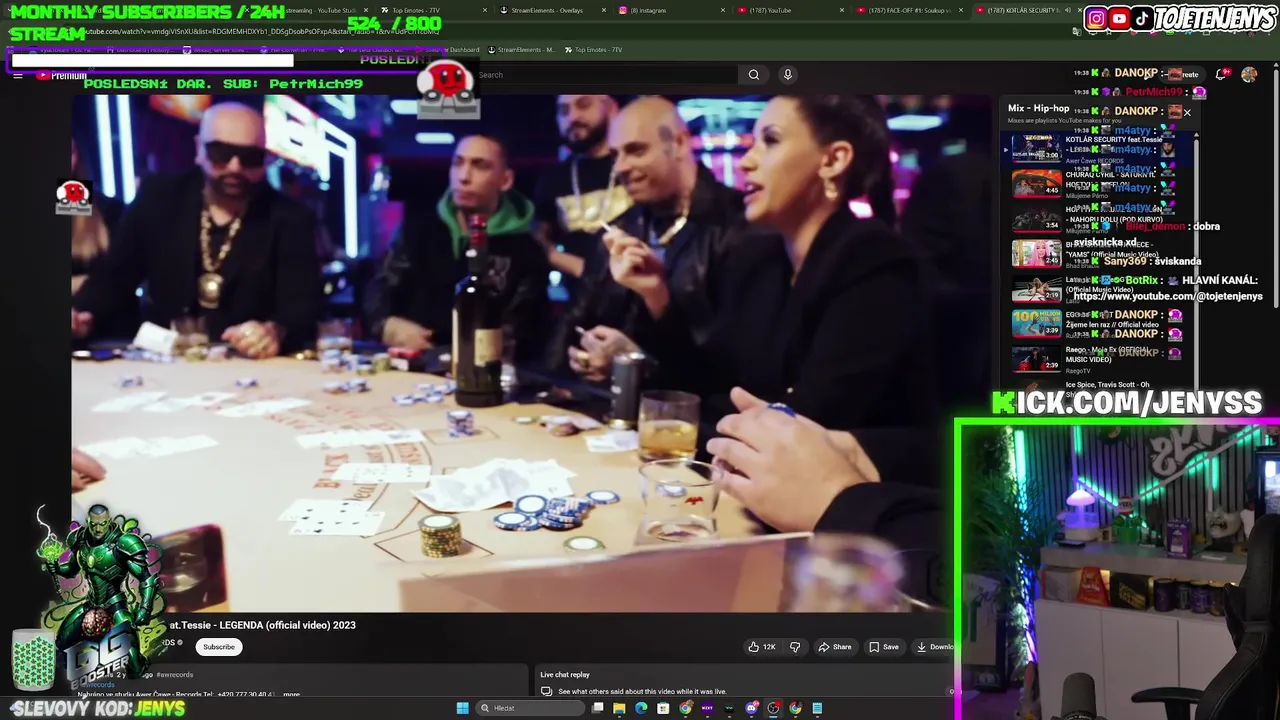Image resolution: width=1280 pixels, height=720 pixels.
Task: Download the LEGENDA video
Action: 936,647
